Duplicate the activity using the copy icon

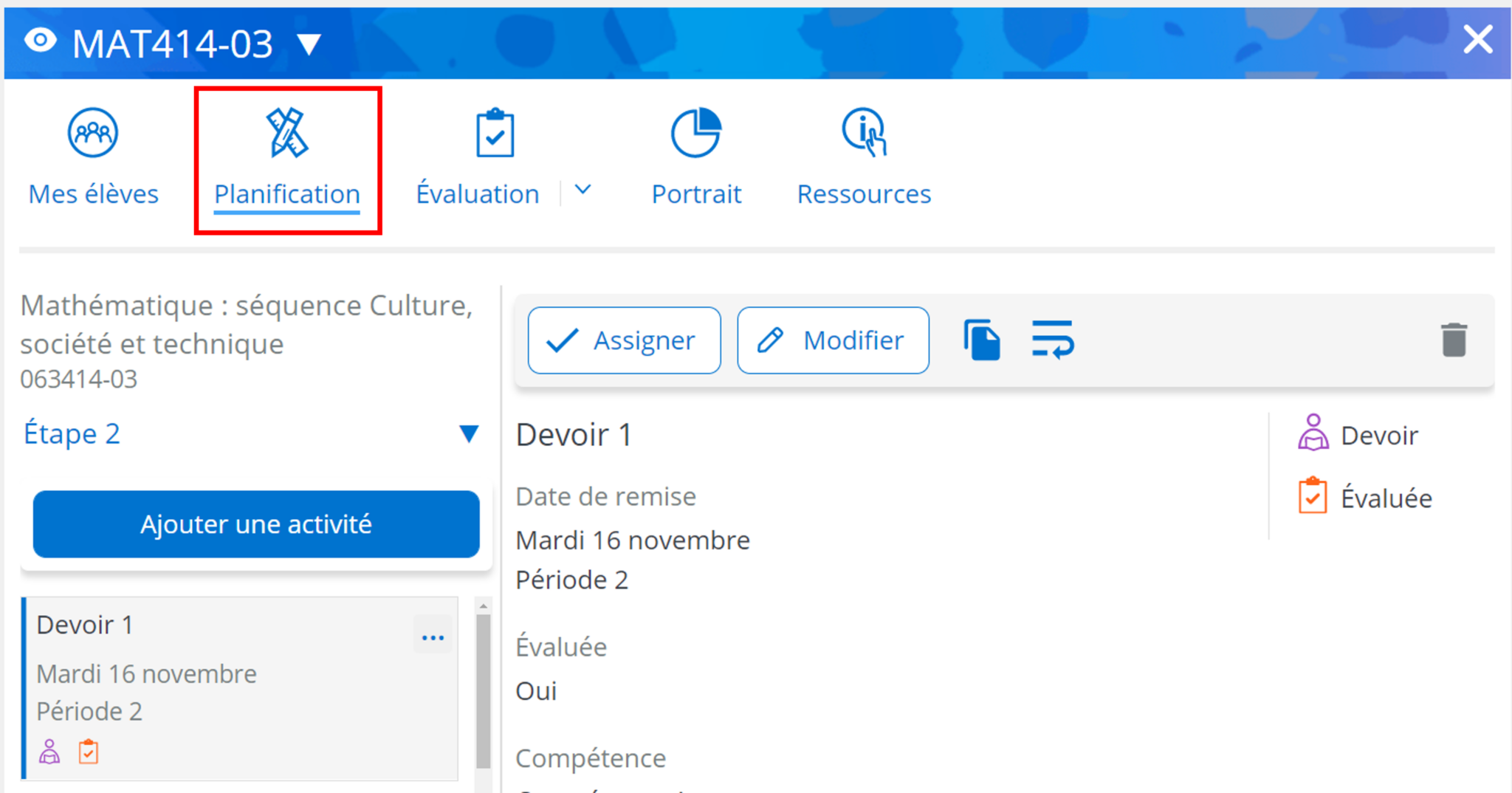pos(982,340)
